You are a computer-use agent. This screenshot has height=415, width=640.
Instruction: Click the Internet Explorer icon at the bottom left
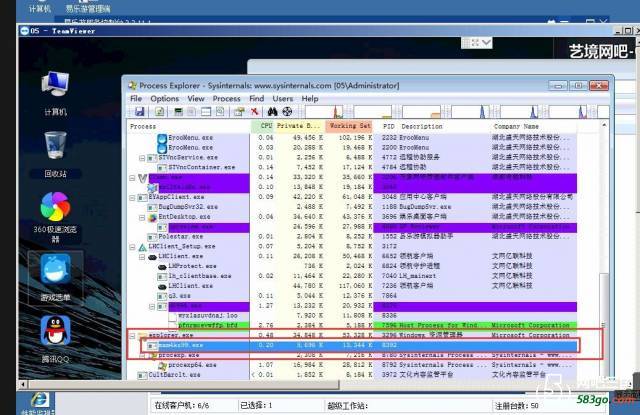(40, 400)
